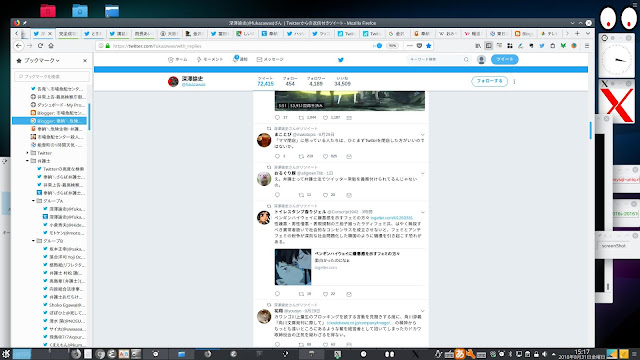Open the Penguin Highway link card thumbnail
This screenshot has height=360, width=640.
[293, 267]
